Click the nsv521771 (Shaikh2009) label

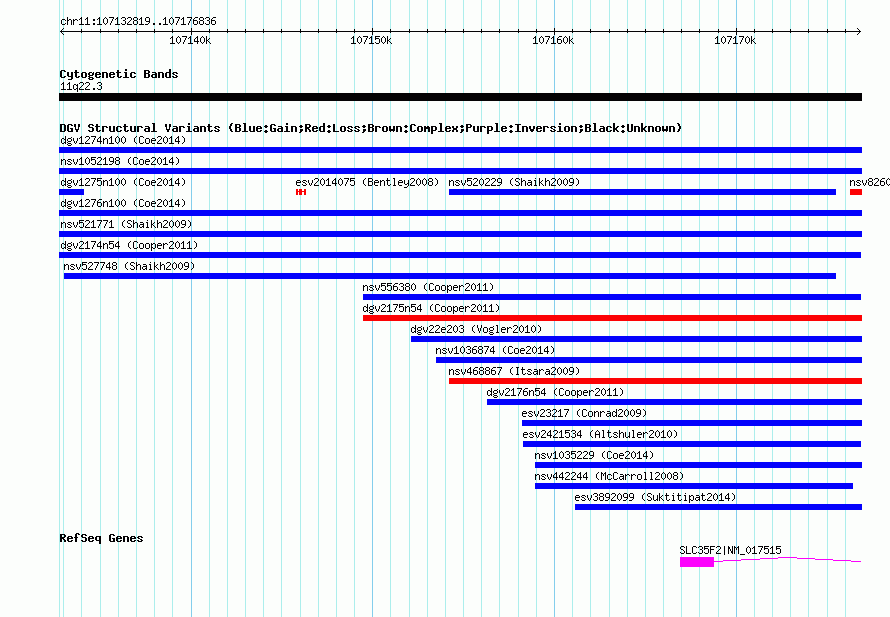tap(126, 224)
